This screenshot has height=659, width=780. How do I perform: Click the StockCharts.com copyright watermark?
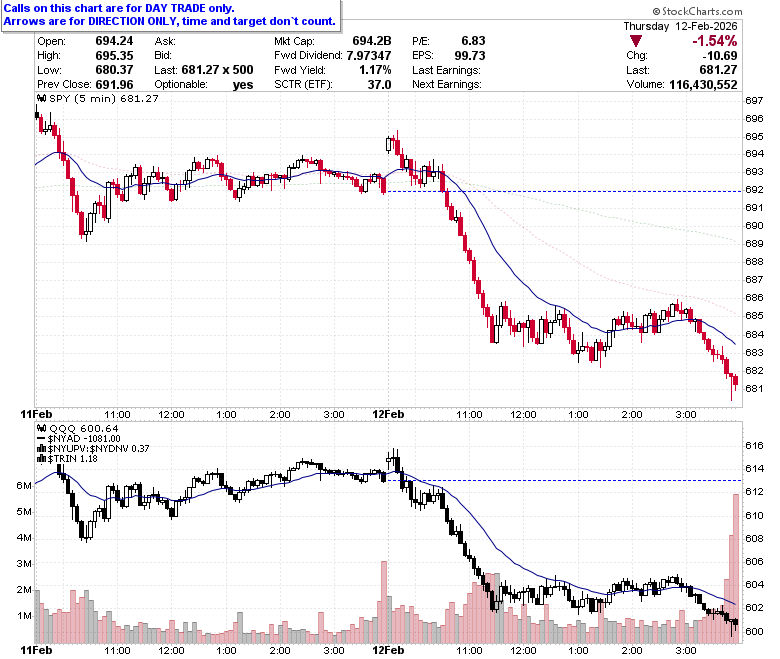(697, 11)
